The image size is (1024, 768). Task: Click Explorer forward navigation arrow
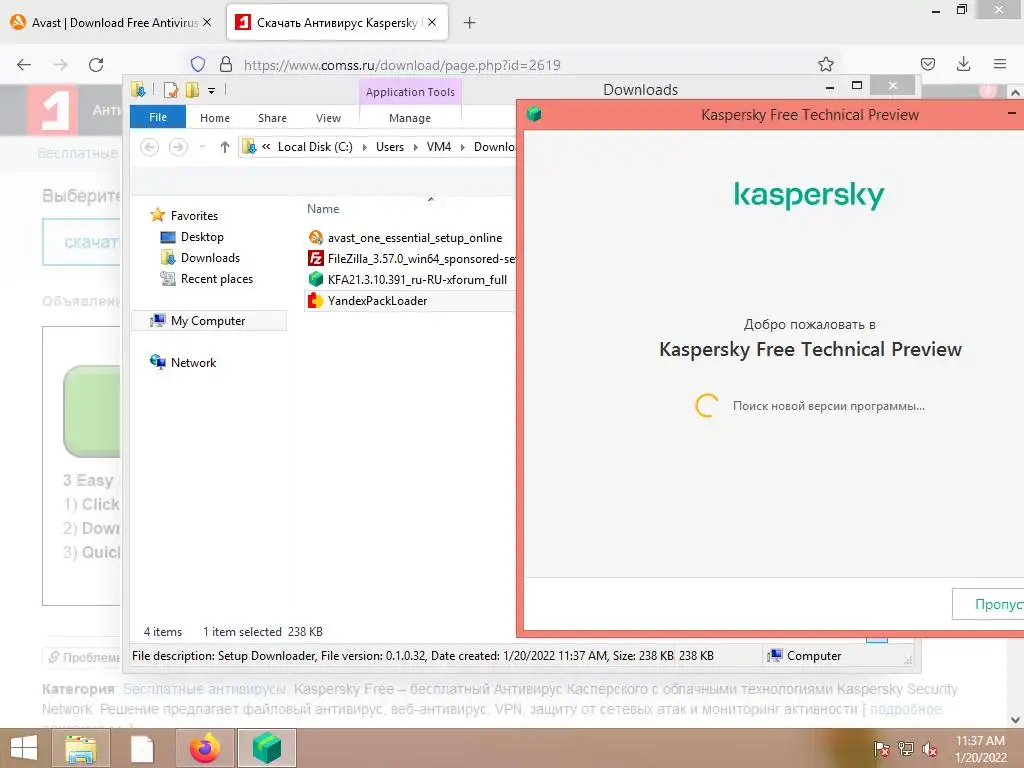(178, 147)
